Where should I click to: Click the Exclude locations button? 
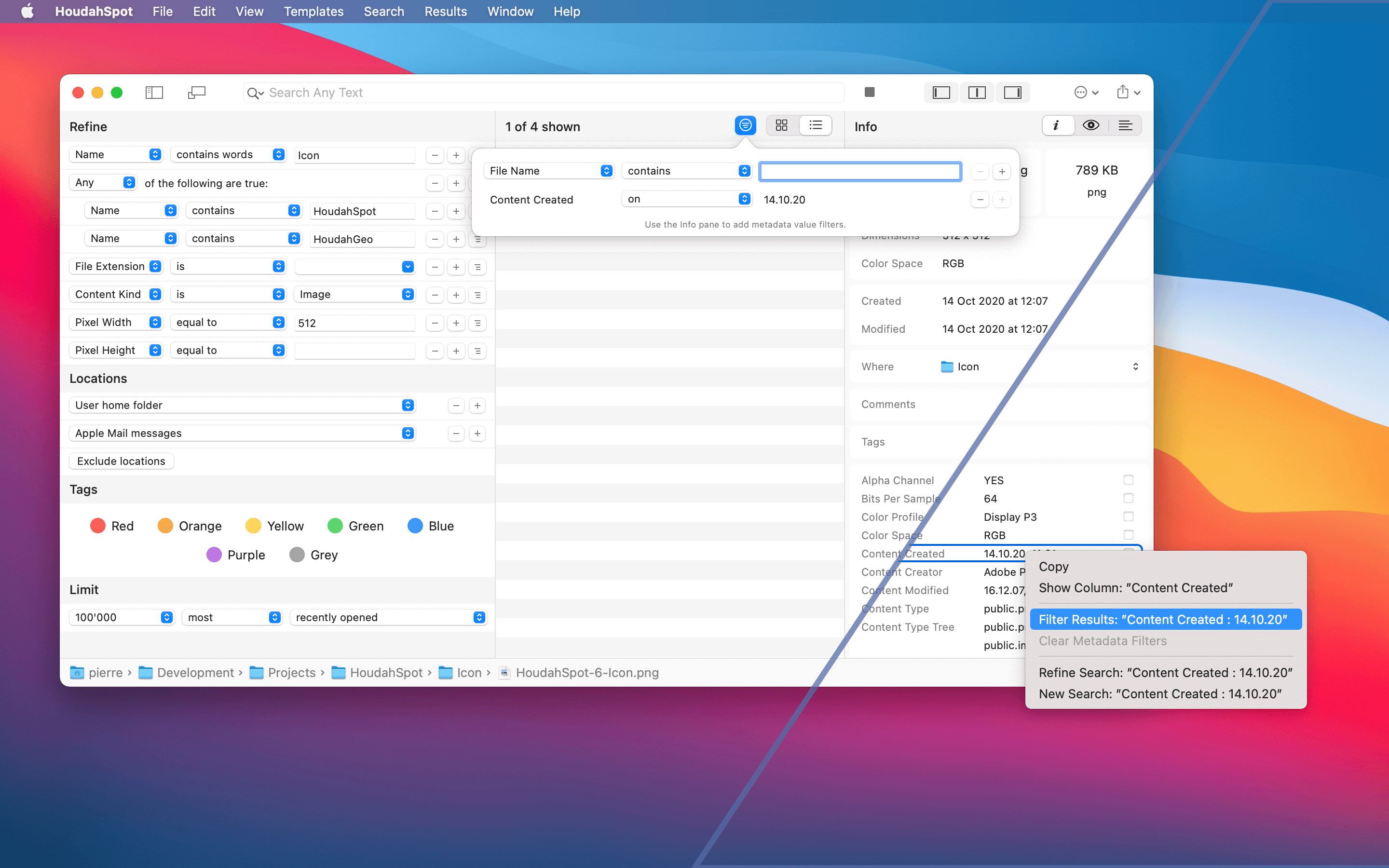(x=121, y=461)
